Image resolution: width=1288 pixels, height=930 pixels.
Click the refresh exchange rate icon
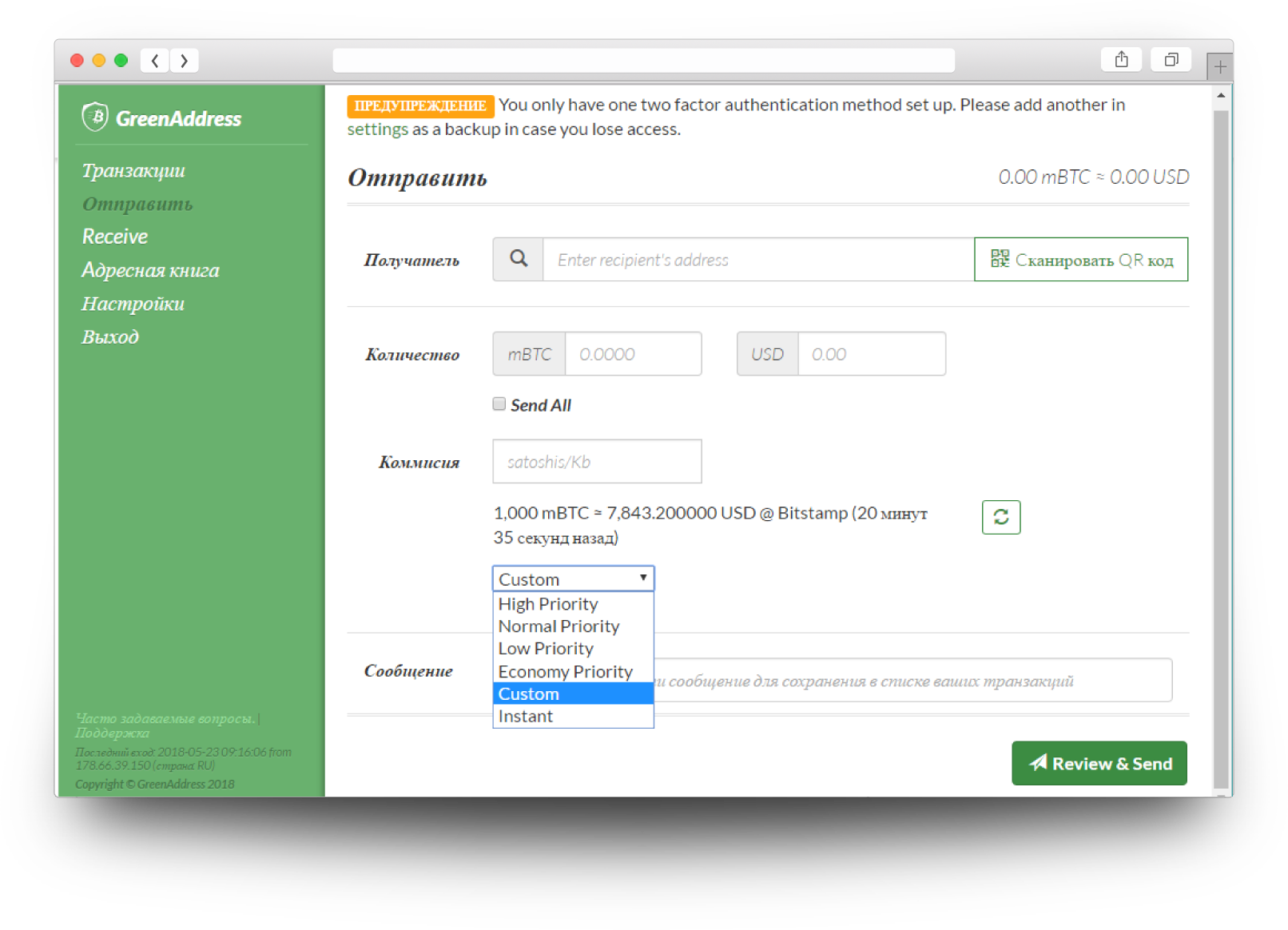click(x=1000, y=517)
